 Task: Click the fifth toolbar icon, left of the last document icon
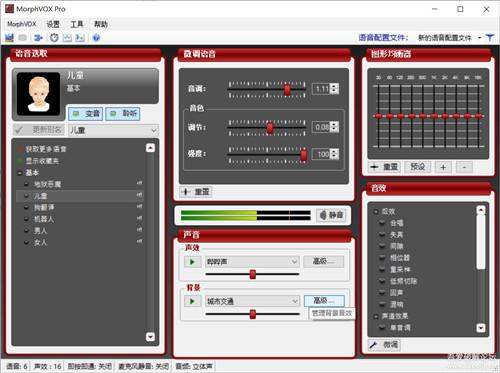coord(67,38)
